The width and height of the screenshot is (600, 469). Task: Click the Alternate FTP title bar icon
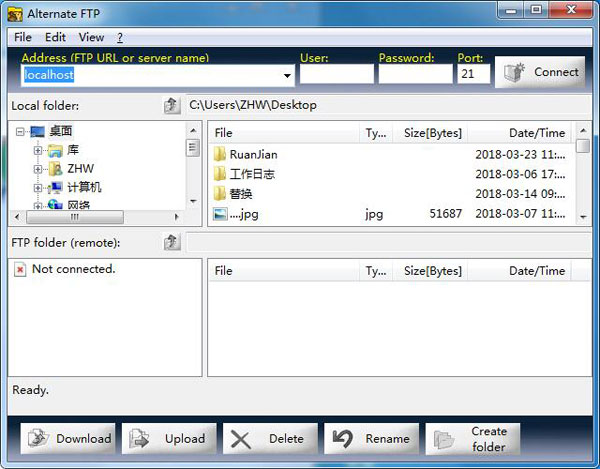tap(15, 14)
